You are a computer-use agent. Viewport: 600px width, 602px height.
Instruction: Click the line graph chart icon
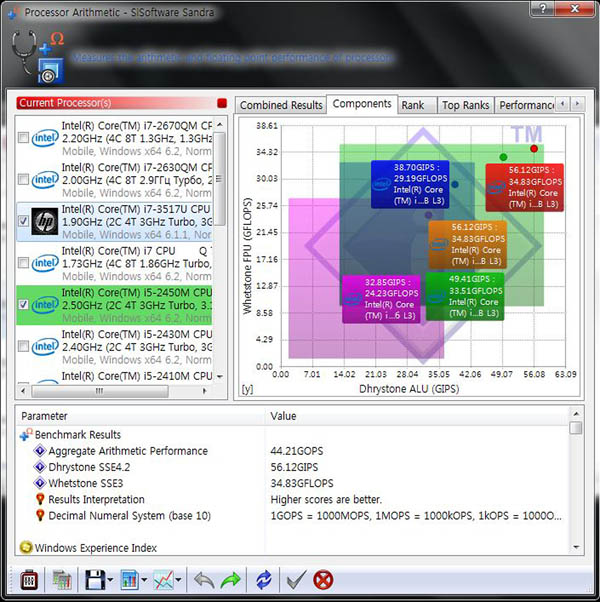163,580
